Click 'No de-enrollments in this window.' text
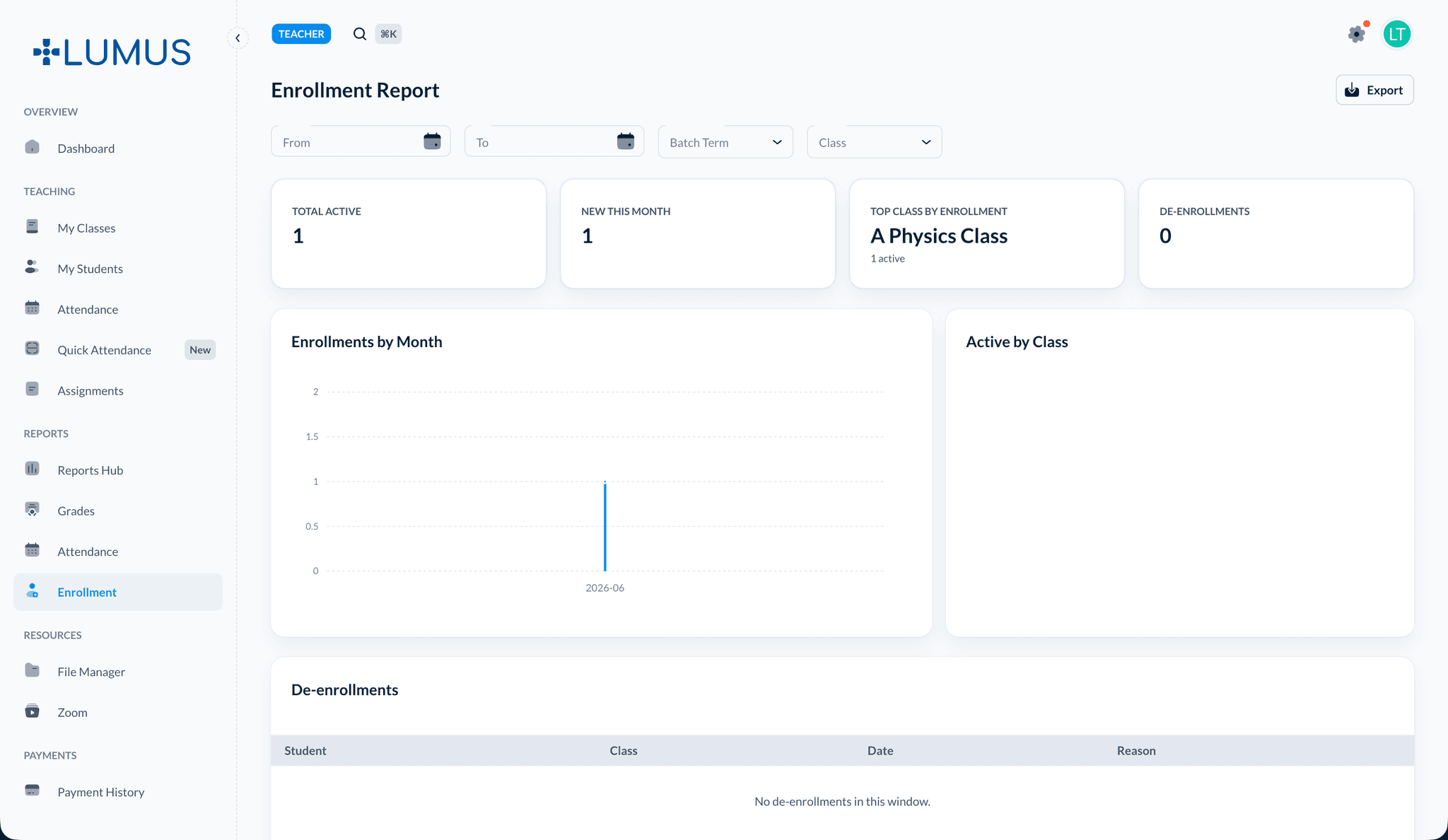The image size is (1448, 840). pos(842,802)
